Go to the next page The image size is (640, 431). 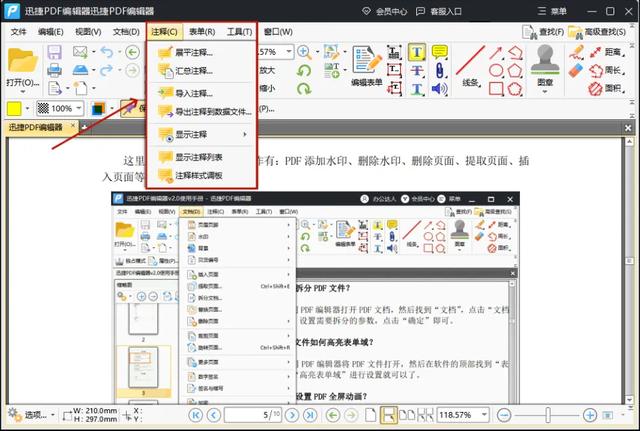pos(291,415)
